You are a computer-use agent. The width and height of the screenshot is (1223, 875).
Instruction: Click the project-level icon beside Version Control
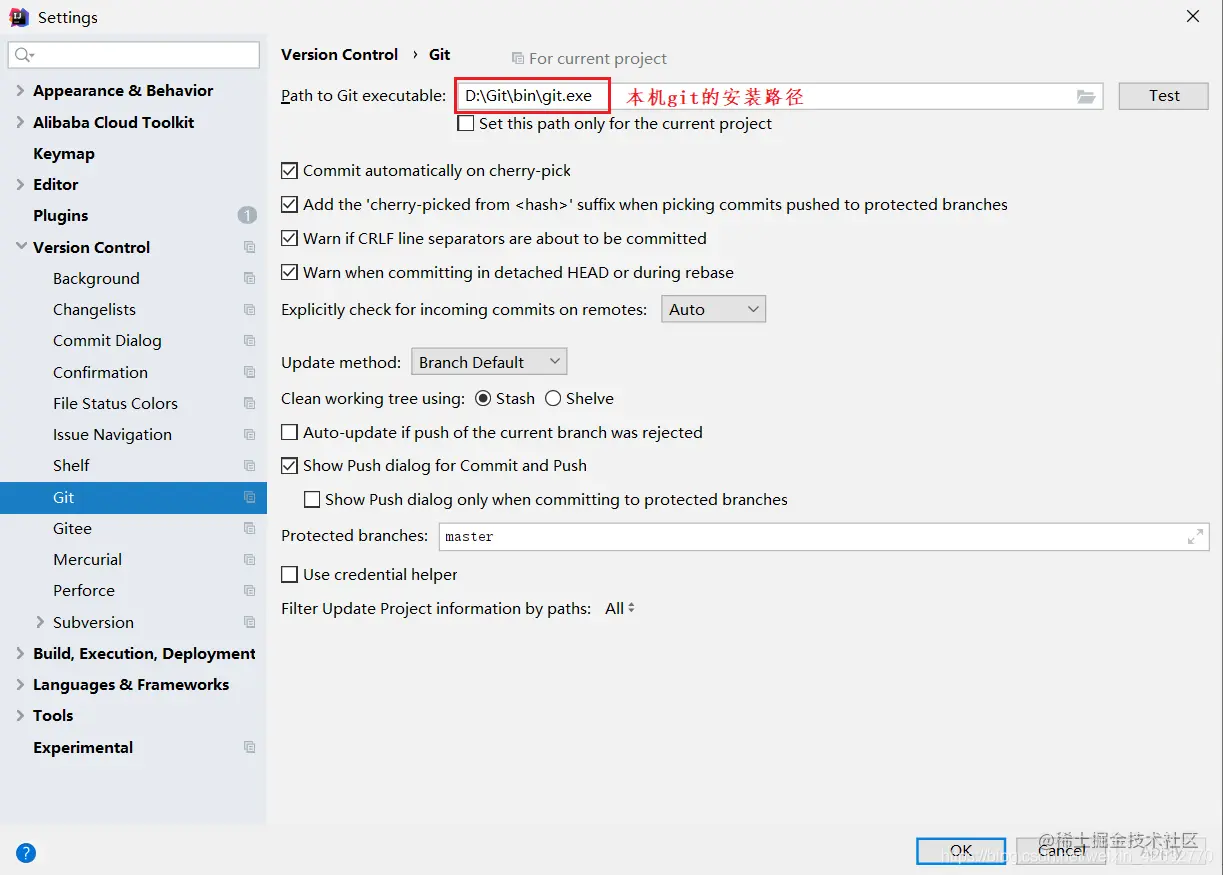[x=249, y=247]
